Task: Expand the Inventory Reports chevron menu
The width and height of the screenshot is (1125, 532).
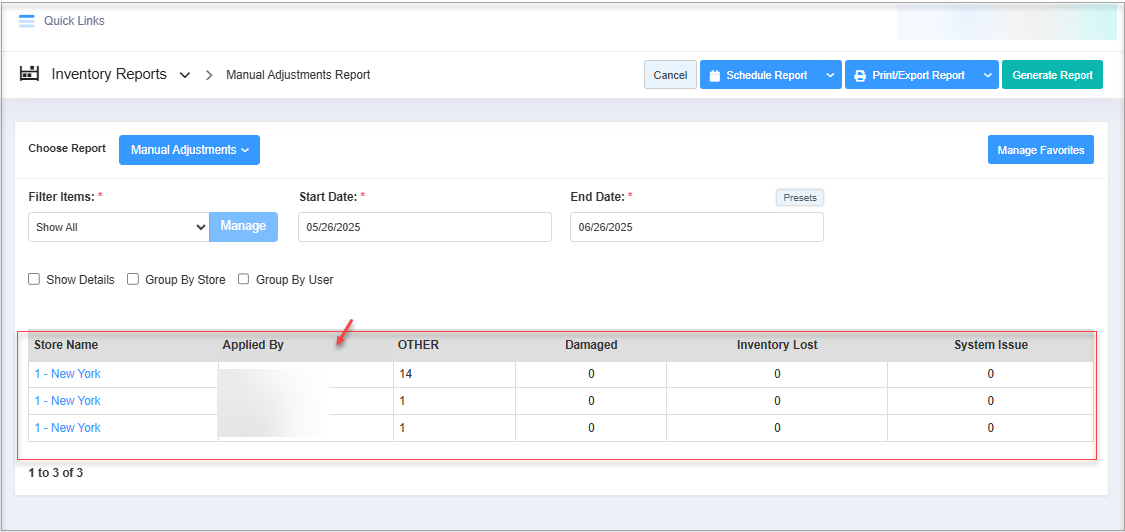Action: [185, 75]
